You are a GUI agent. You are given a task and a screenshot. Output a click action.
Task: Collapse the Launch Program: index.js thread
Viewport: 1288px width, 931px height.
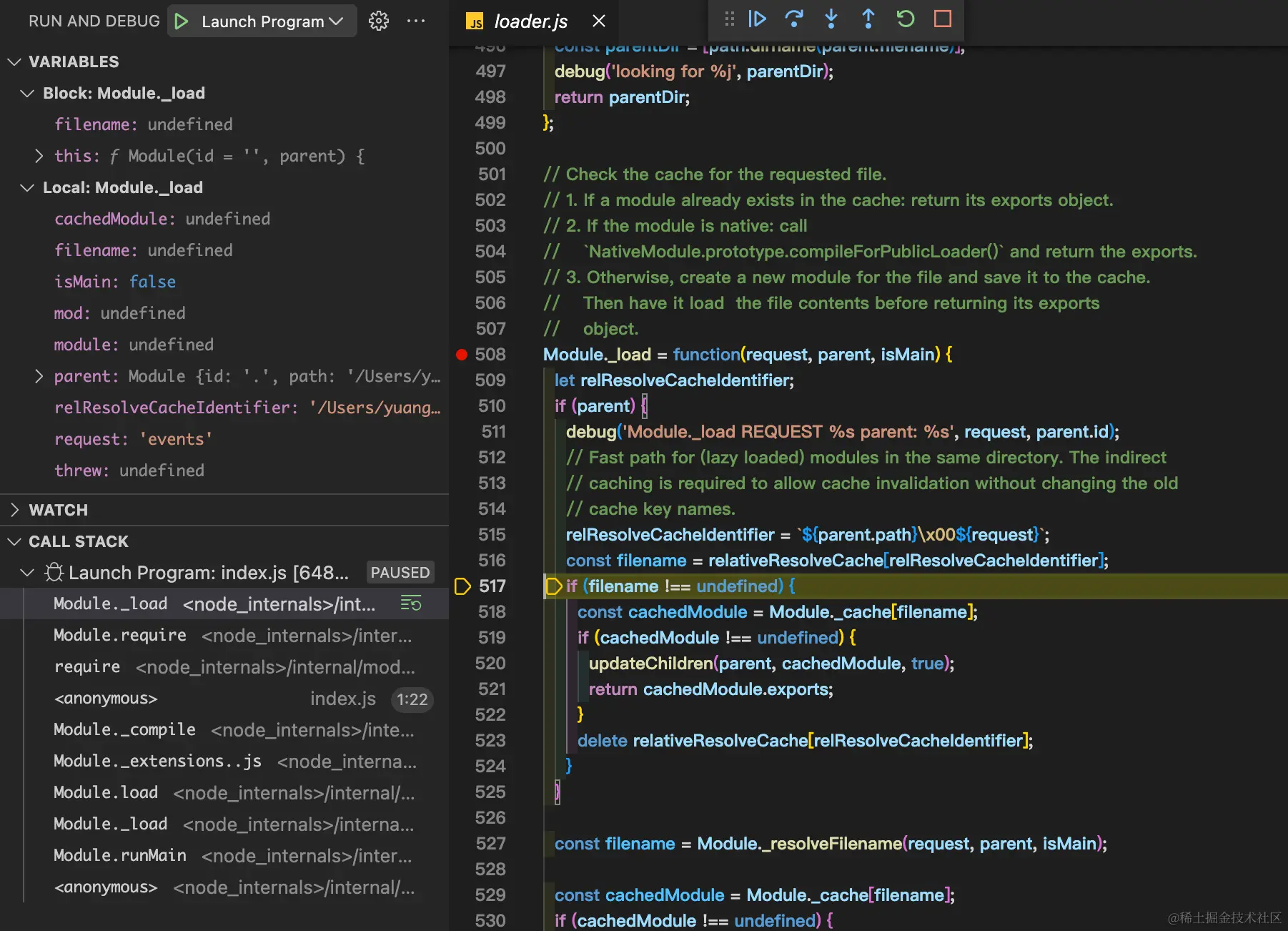pos(27,573)
